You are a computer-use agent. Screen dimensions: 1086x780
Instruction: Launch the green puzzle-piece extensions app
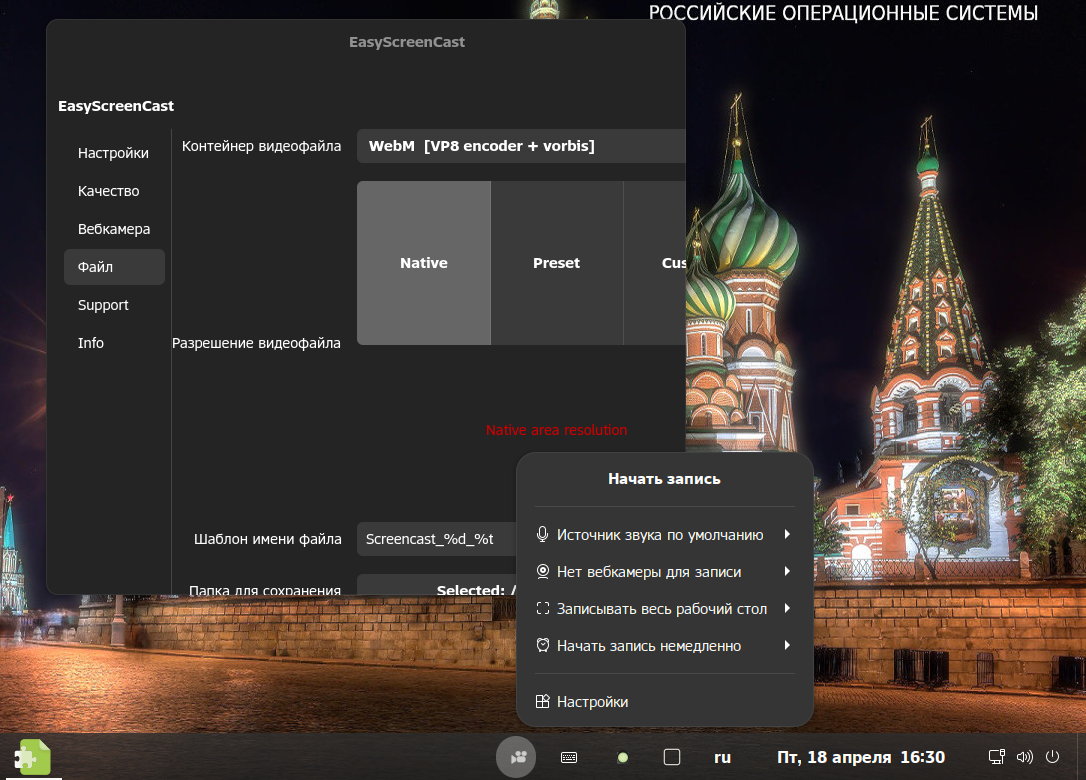coord(31,757)
